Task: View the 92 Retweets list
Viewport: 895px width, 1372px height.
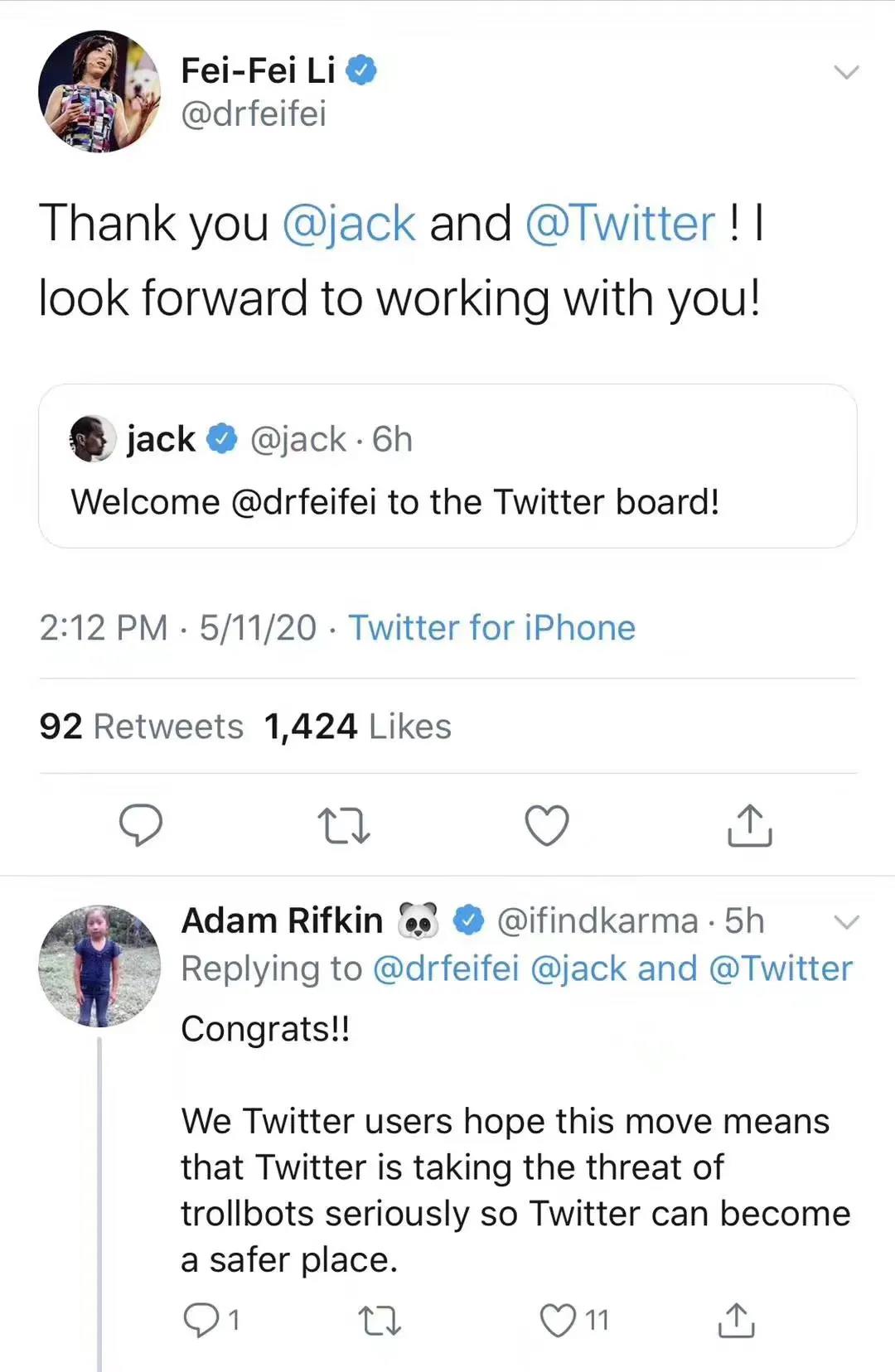Action: tap(142, 727)
